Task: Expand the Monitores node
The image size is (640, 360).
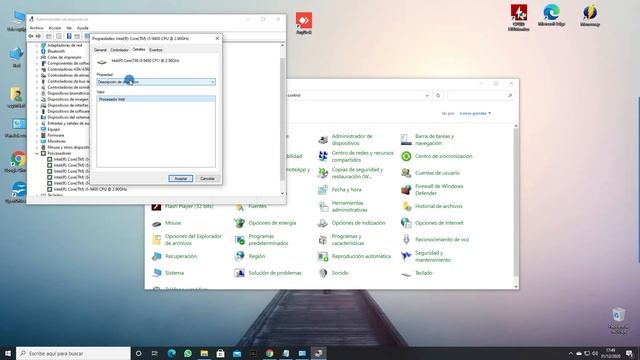Action: pos(37,141)
